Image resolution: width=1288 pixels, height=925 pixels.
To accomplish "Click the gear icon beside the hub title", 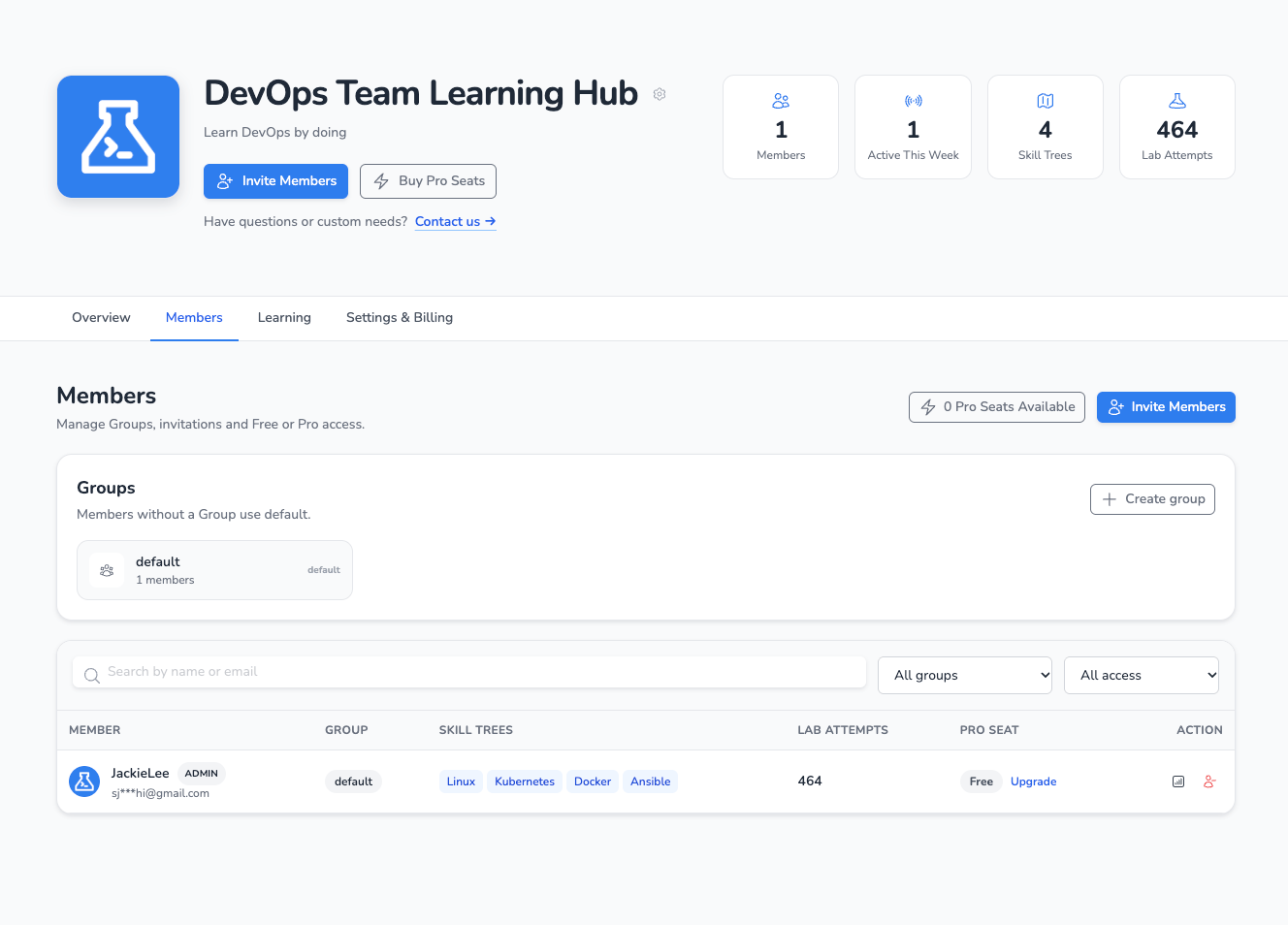I will (660, 94).
